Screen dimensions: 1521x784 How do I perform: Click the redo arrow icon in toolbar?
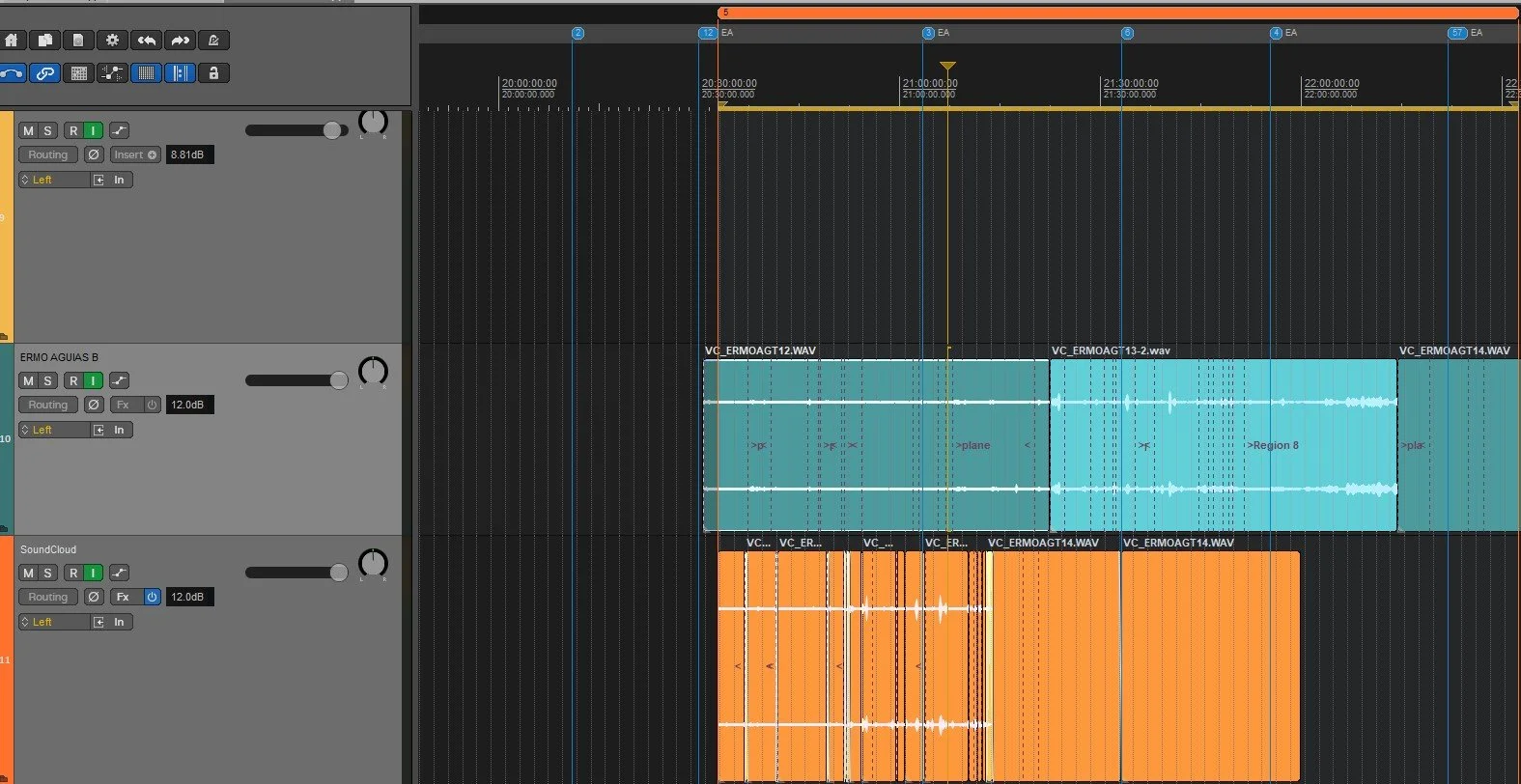[x=181, y=40]
